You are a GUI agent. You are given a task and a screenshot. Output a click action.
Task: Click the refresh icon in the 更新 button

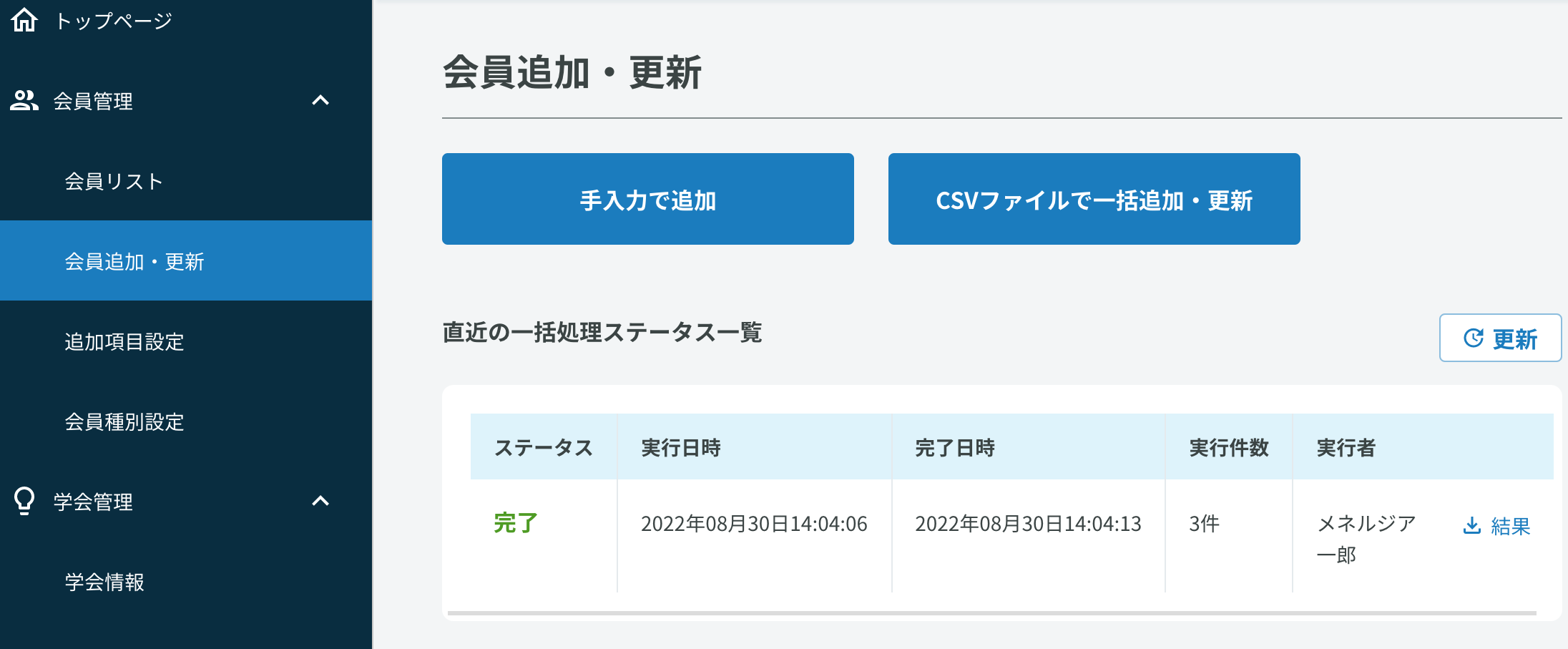(1473, 338)
